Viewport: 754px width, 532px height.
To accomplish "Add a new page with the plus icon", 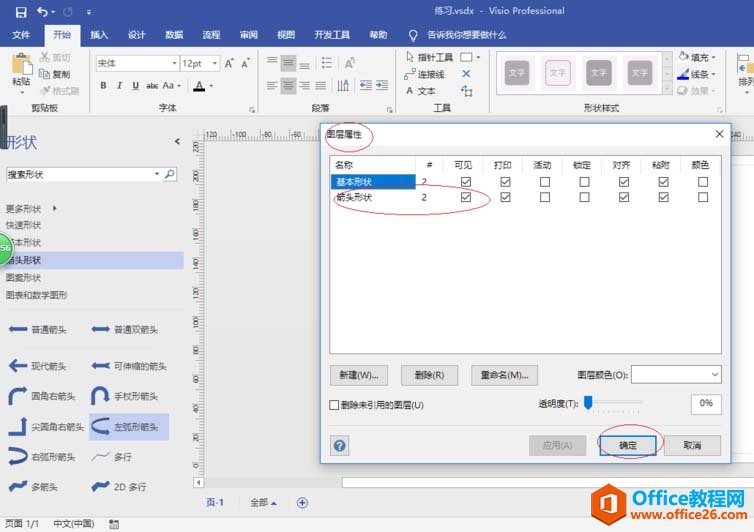I will [x=302, y=503].
